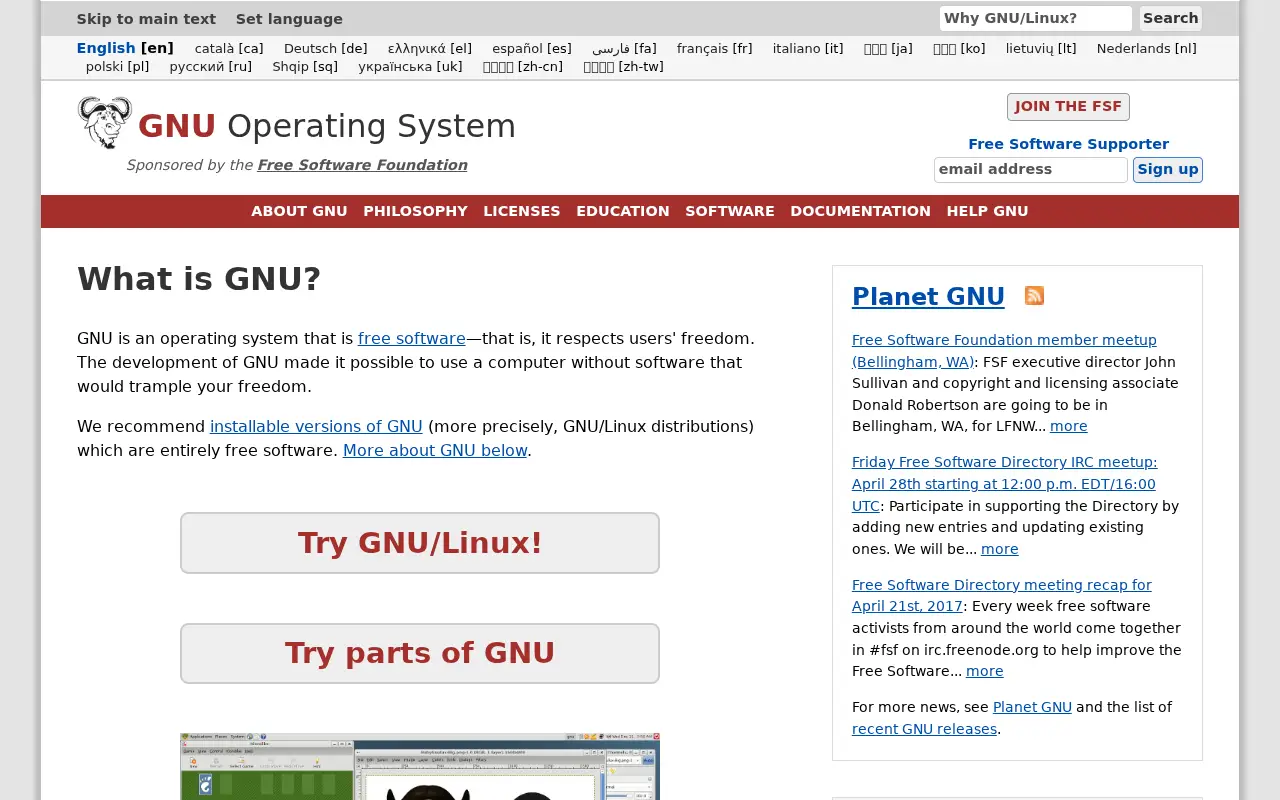The image size is (1280, 800).
Task: Open Free Software Directory meeting recap link
Action: pos(1002,596)
